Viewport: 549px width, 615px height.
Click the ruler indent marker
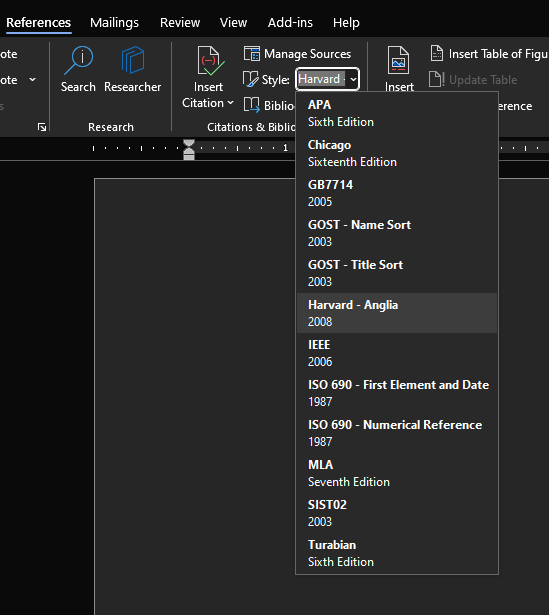(x=189, y=149)
